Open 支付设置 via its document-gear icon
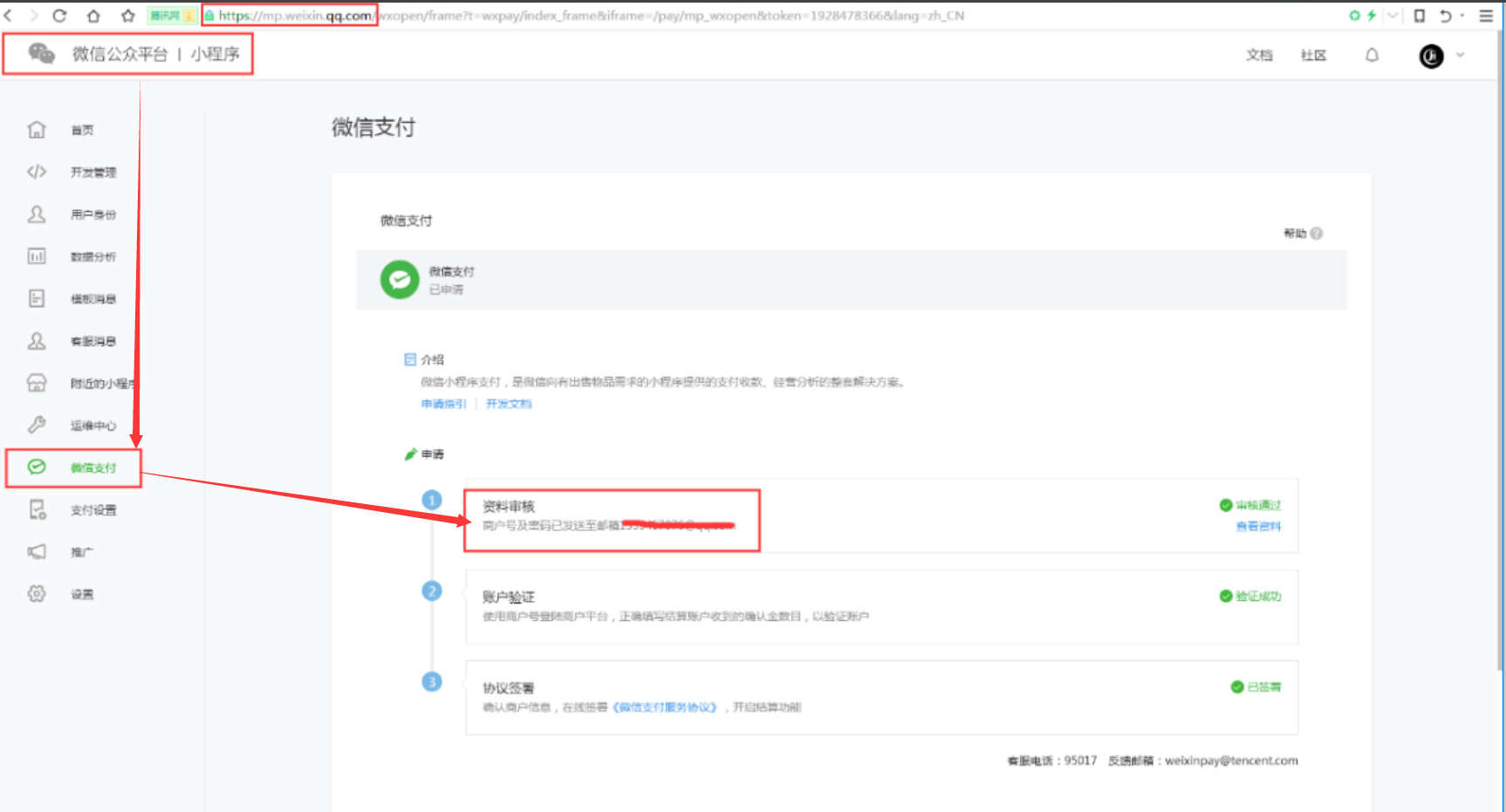 pos(37,509)
